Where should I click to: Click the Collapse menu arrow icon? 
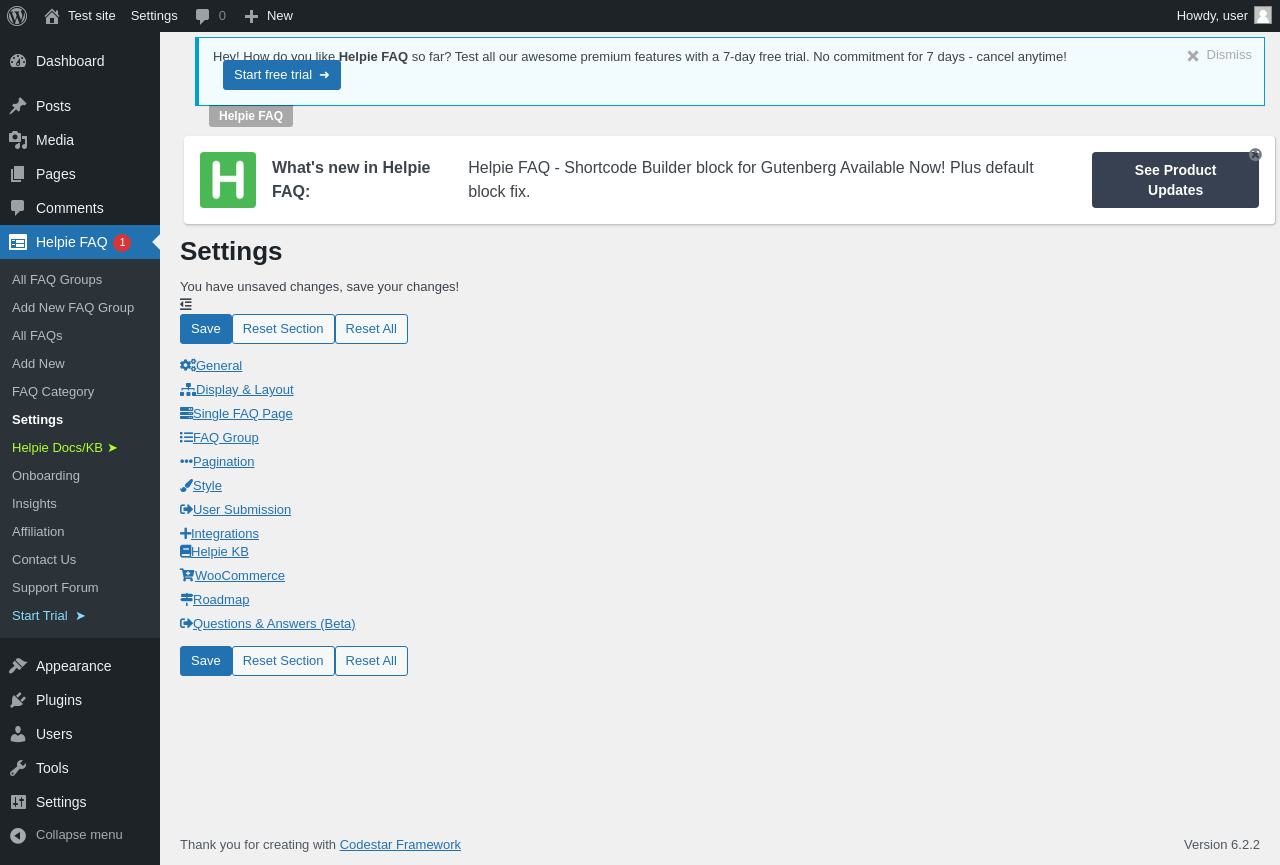(18, 835)
